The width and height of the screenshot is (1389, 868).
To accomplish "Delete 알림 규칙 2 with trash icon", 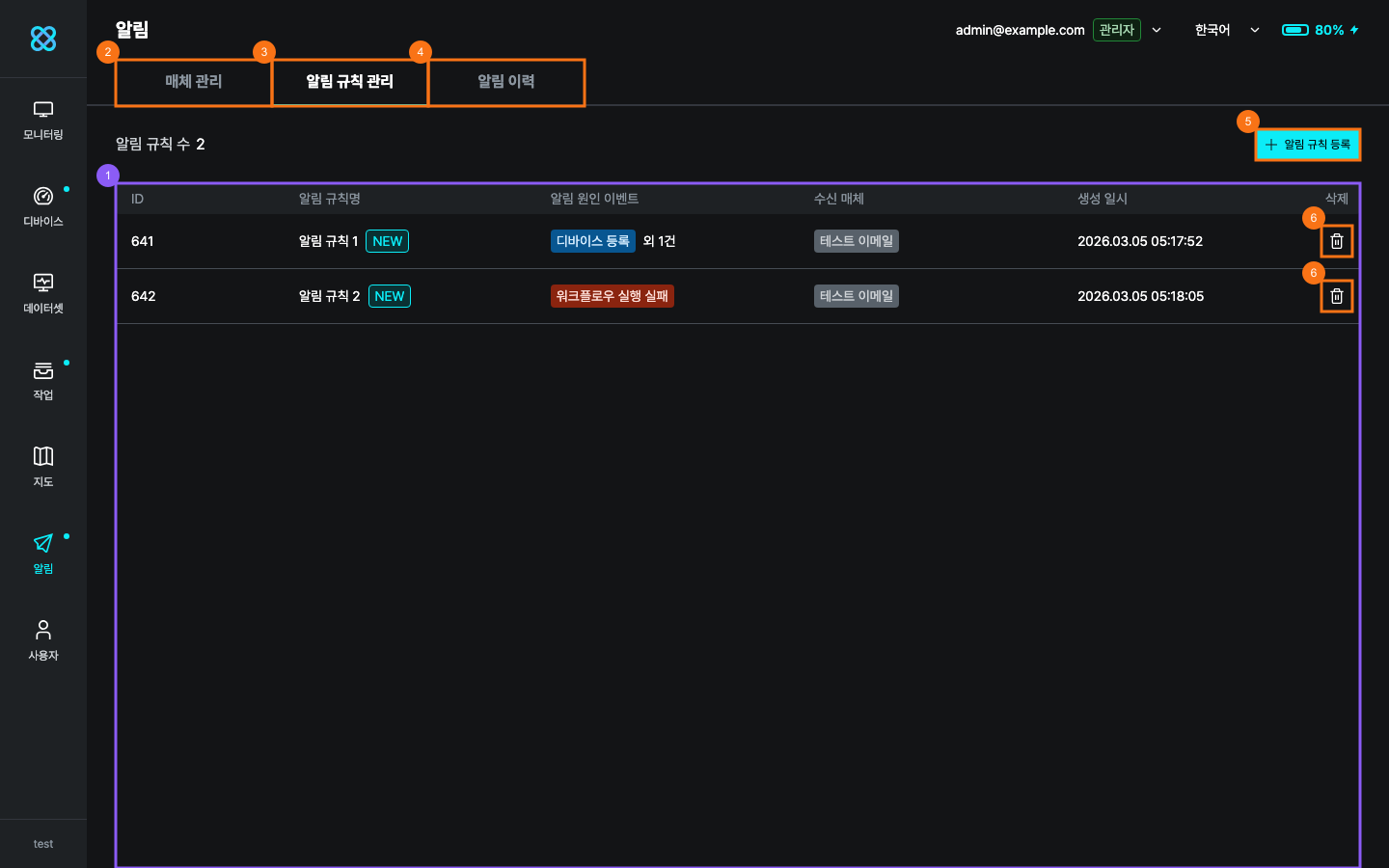I will (x=1336, y=296).
